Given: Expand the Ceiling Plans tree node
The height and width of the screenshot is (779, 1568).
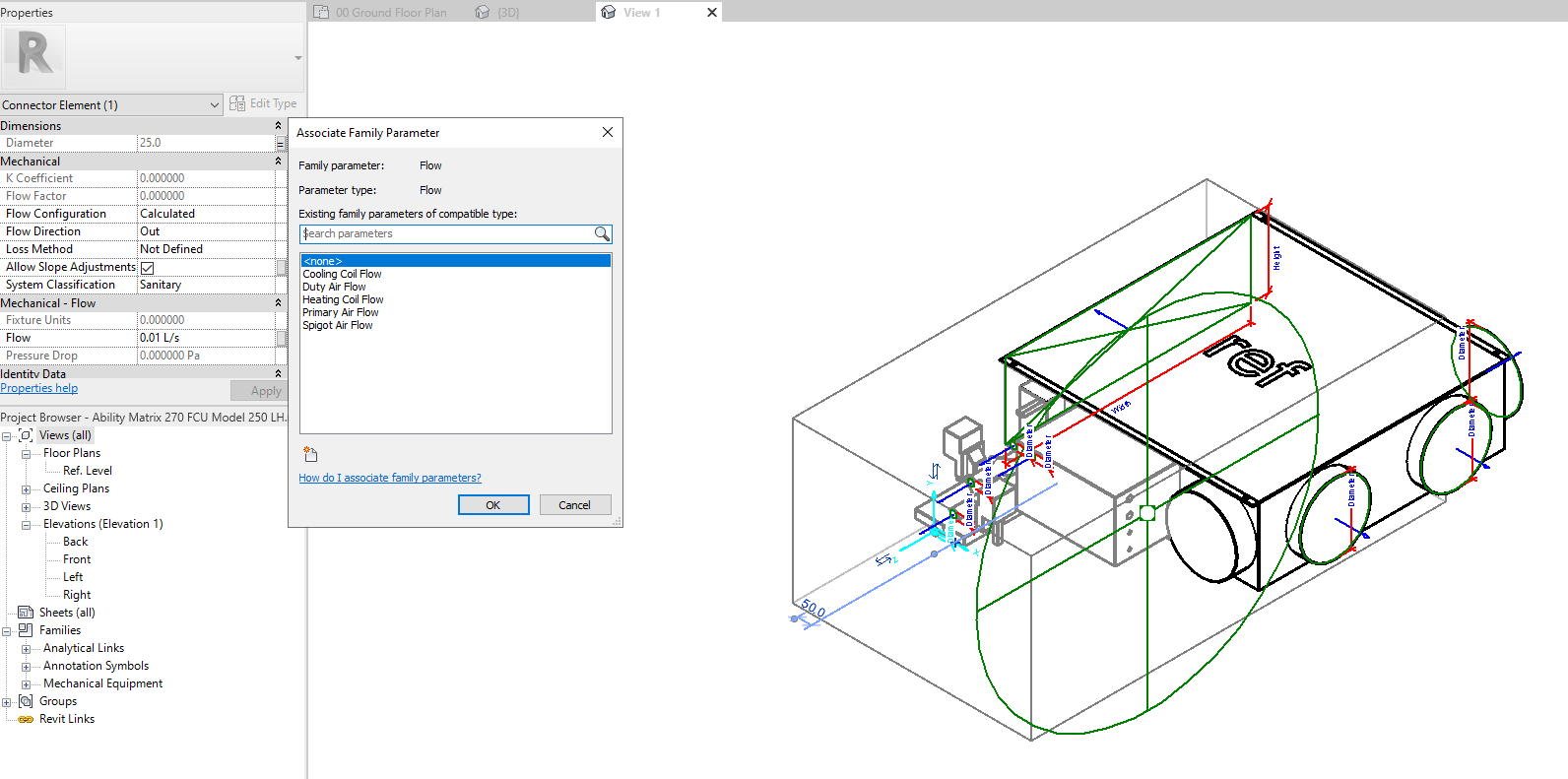Looking at the screenshot, I should pyautogui.click(x=26, y=489).
